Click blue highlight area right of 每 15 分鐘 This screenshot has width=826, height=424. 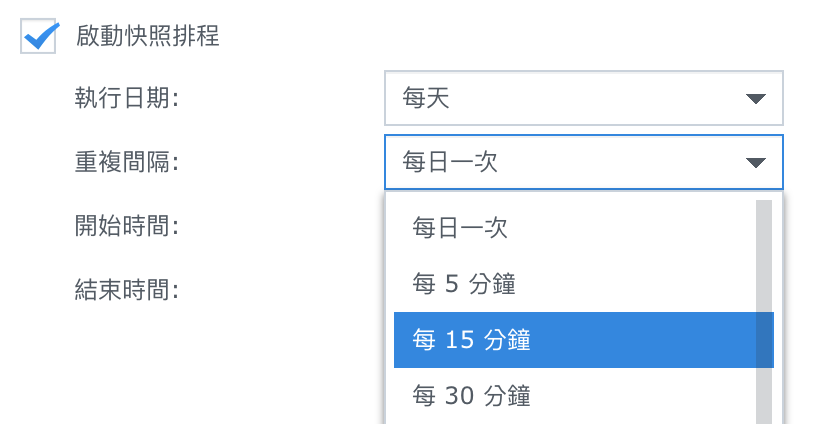click(650, 341)
